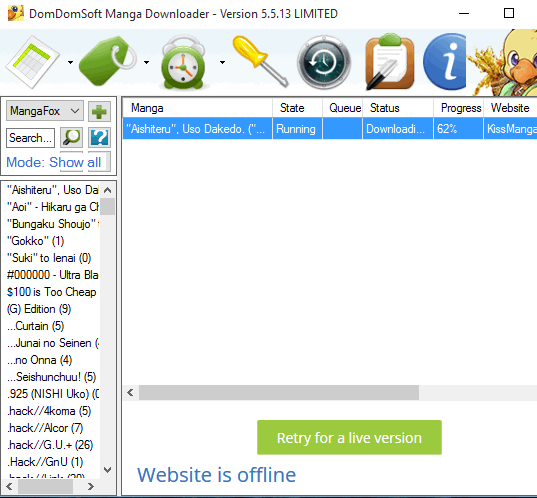Click manga list scroll up arrow
This screenshot has width=537, height=498.
(108, 190)
